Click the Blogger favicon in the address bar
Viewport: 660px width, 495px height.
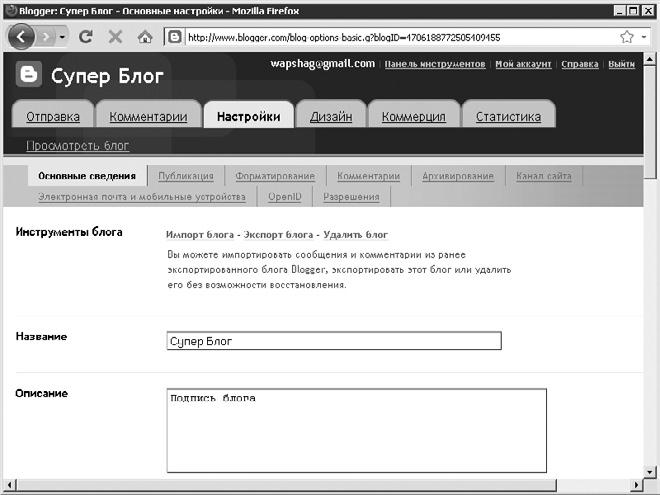[175, 37]
